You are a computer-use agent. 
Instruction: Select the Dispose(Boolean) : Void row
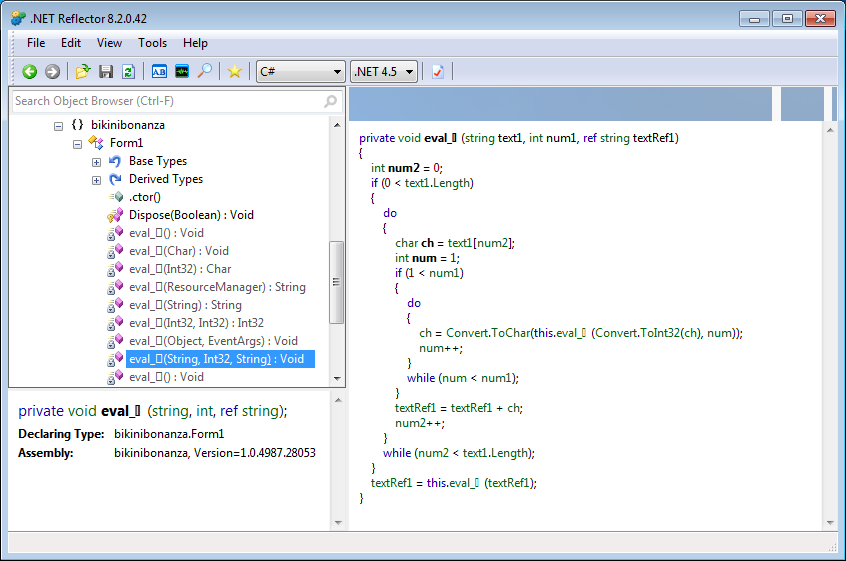(x=191, y=215)
